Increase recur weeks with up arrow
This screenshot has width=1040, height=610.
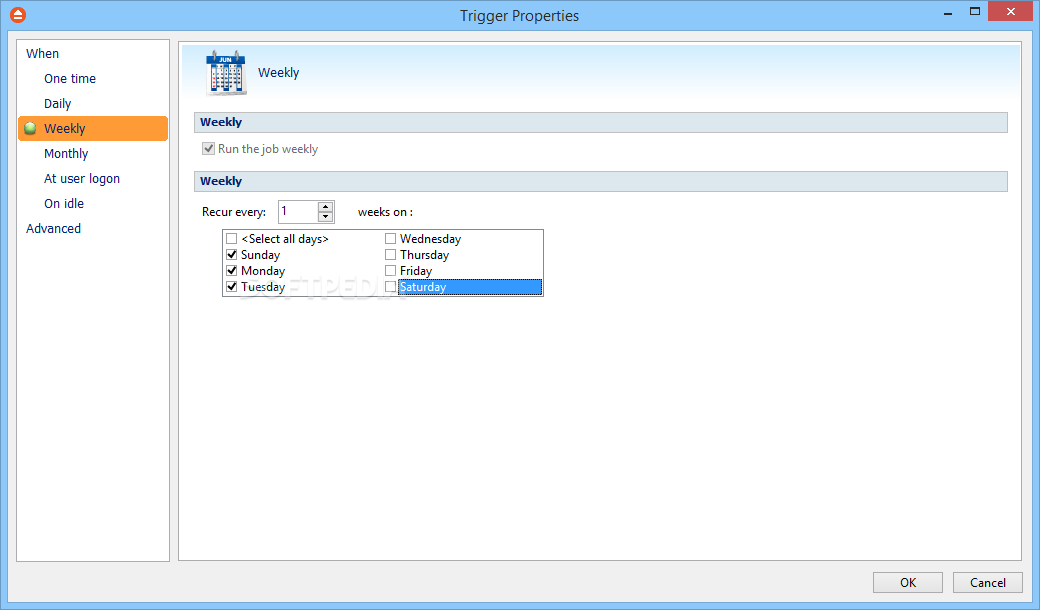point(325,207)
